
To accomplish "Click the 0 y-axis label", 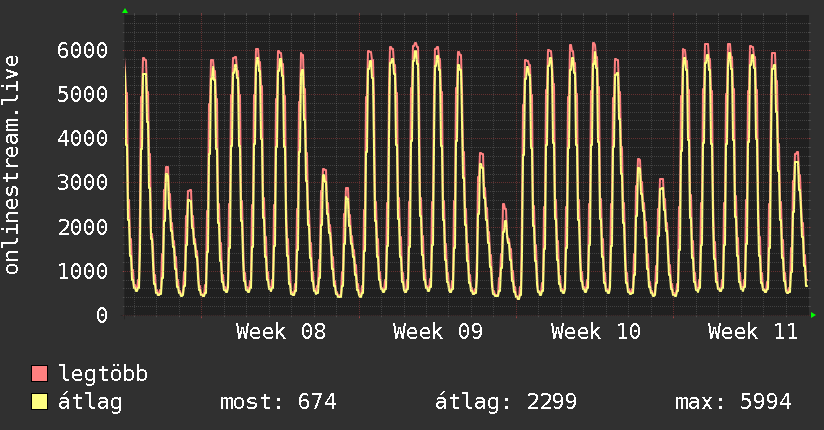I will click(102, 315).
